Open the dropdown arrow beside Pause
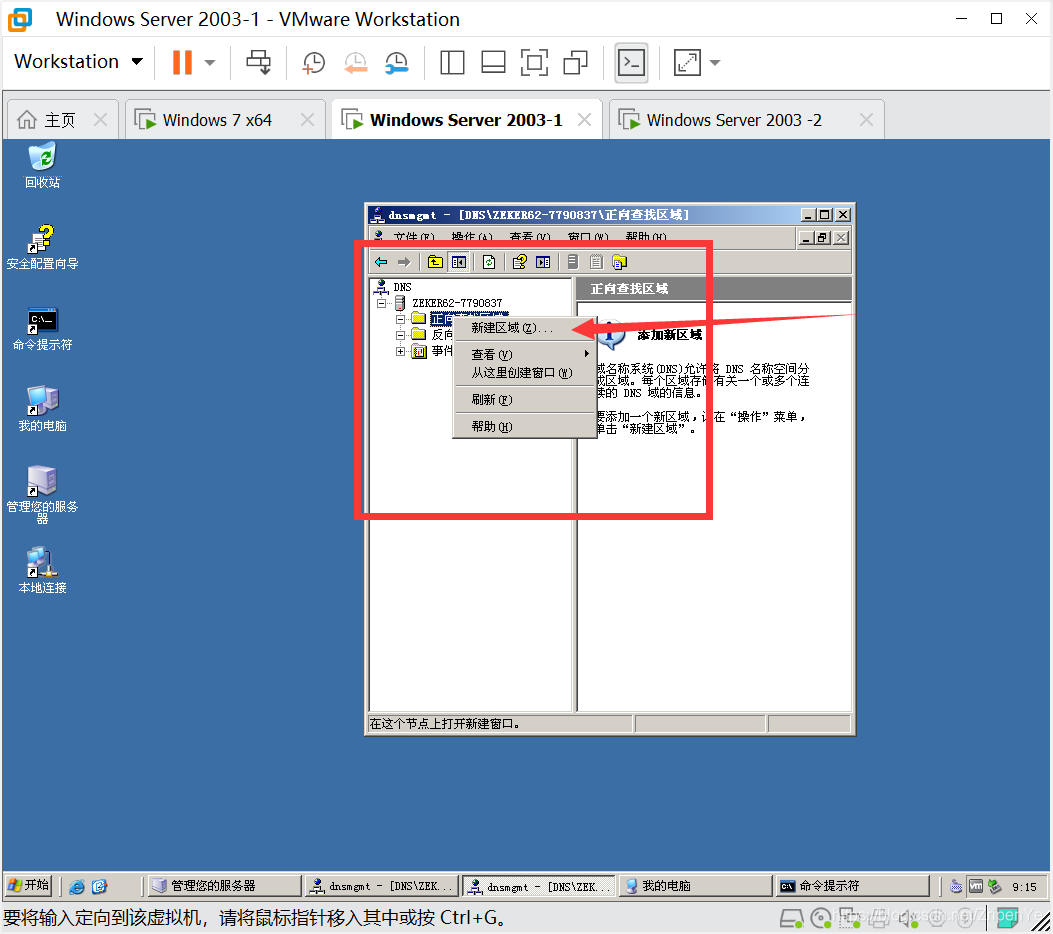1053x934 pixels. 210,62
